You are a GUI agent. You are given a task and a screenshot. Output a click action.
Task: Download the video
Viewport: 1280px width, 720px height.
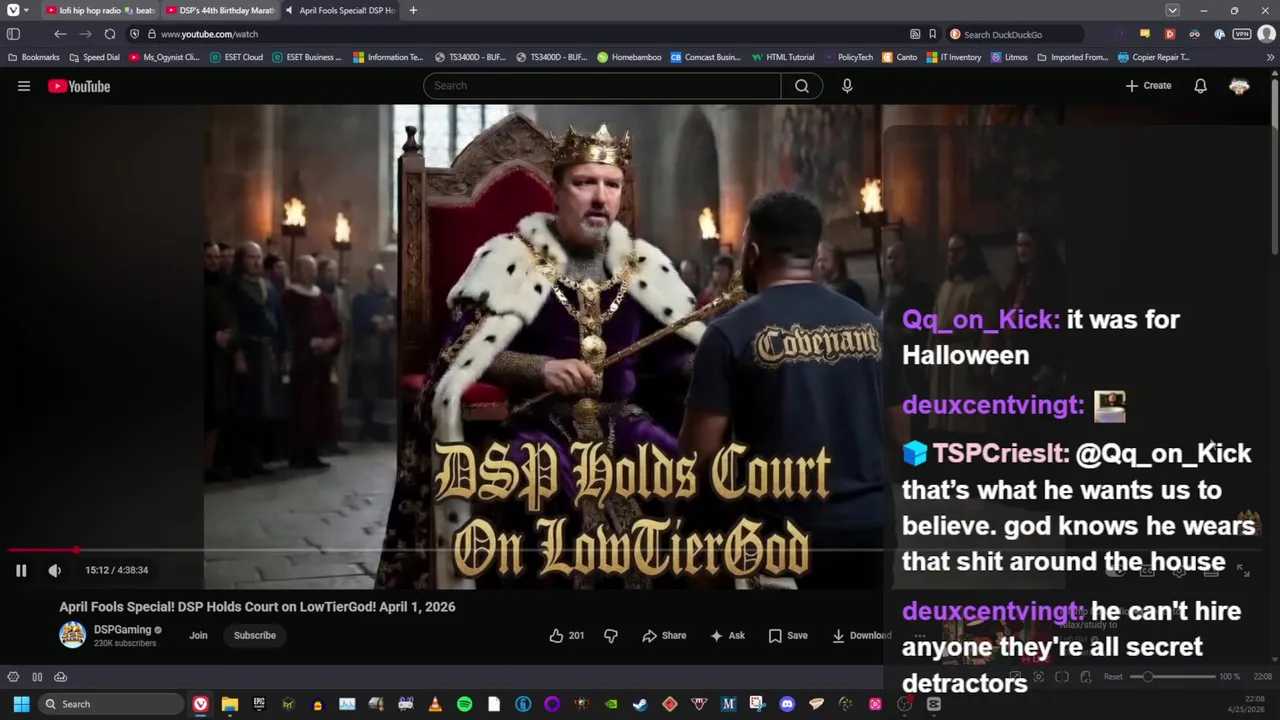(861, 635)
